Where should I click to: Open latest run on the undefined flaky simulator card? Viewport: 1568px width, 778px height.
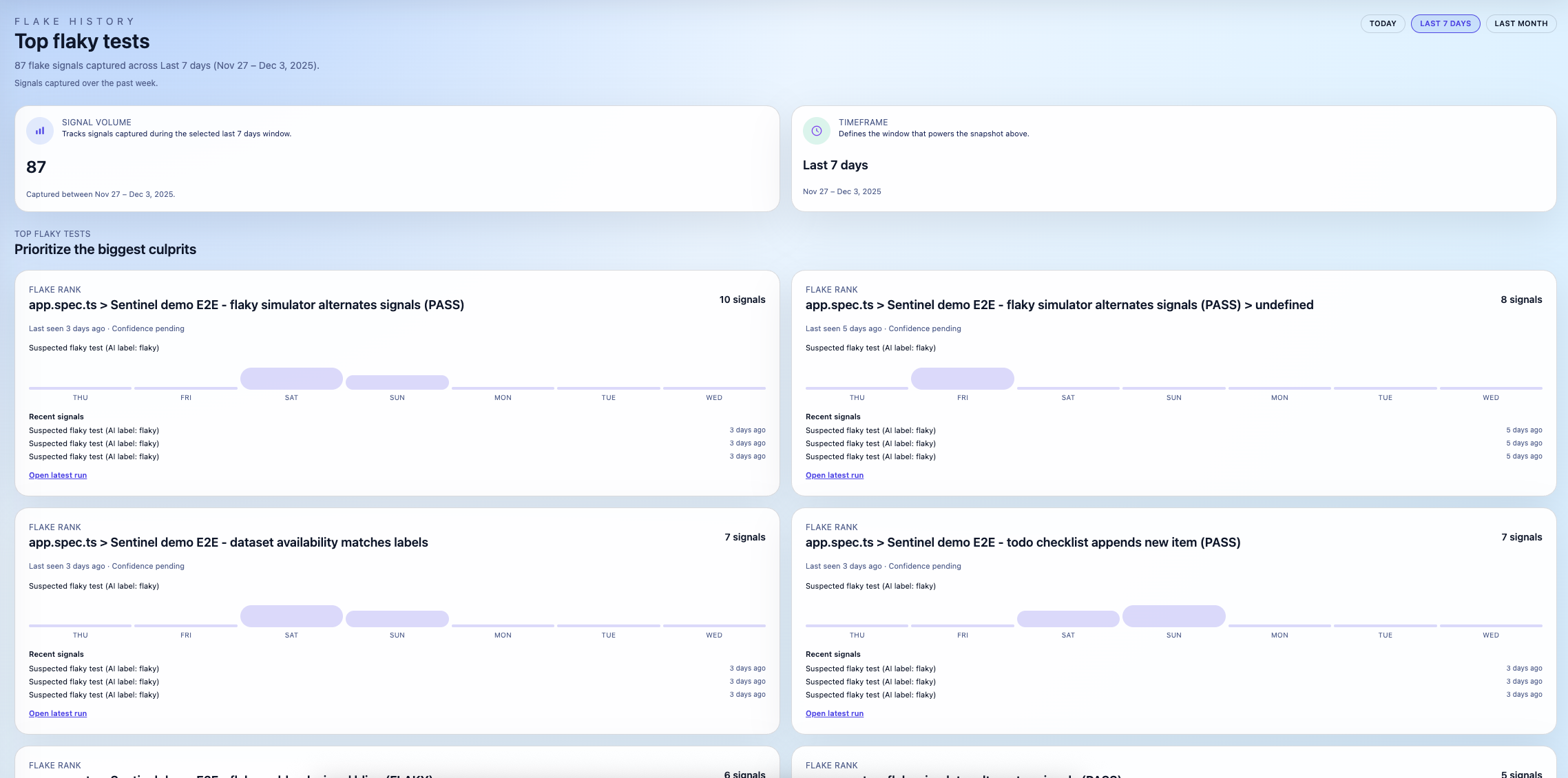coord(834,475)
